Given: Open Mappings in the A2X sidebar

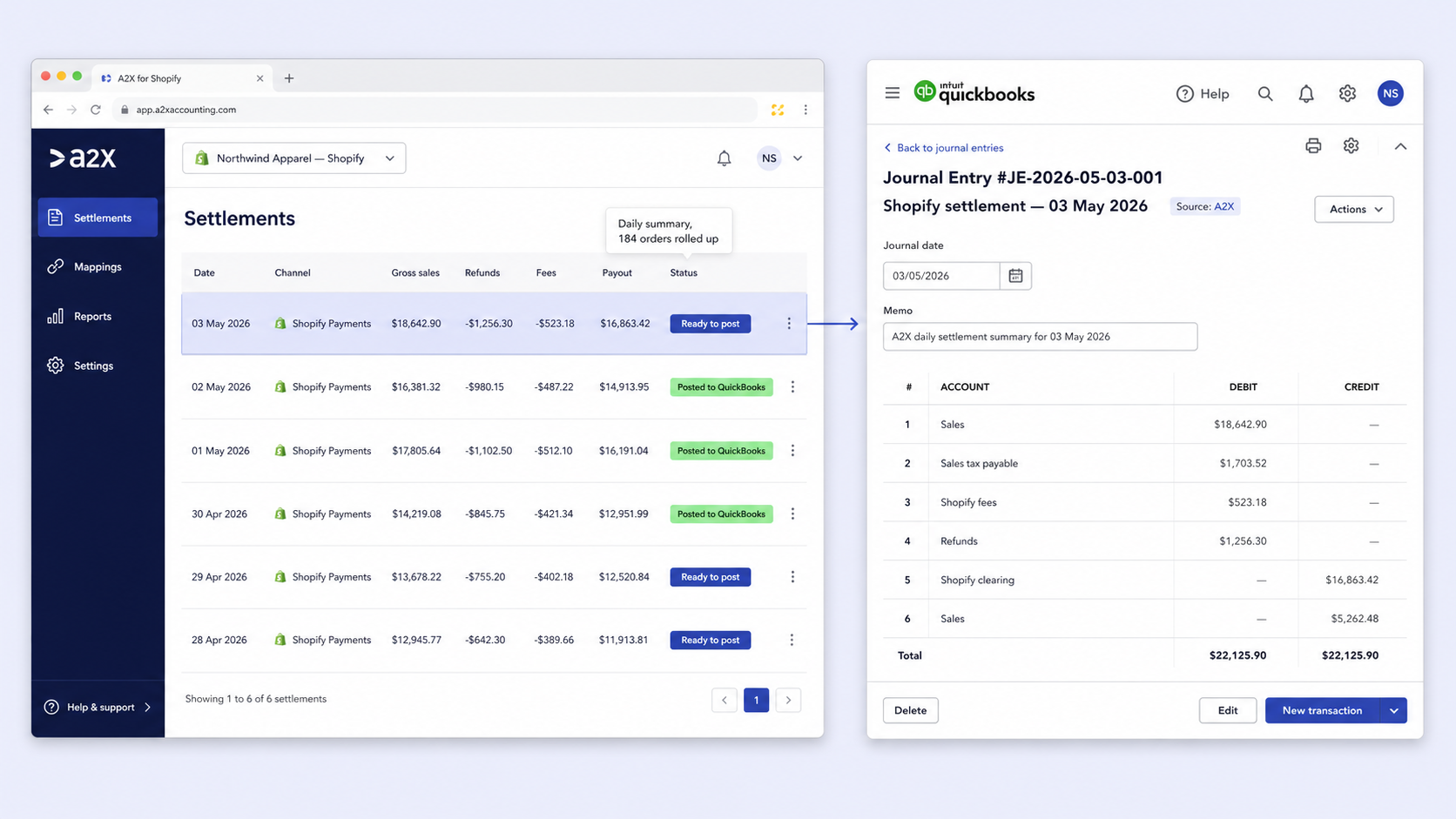Looking at the screenshot, I should [98, 267].
